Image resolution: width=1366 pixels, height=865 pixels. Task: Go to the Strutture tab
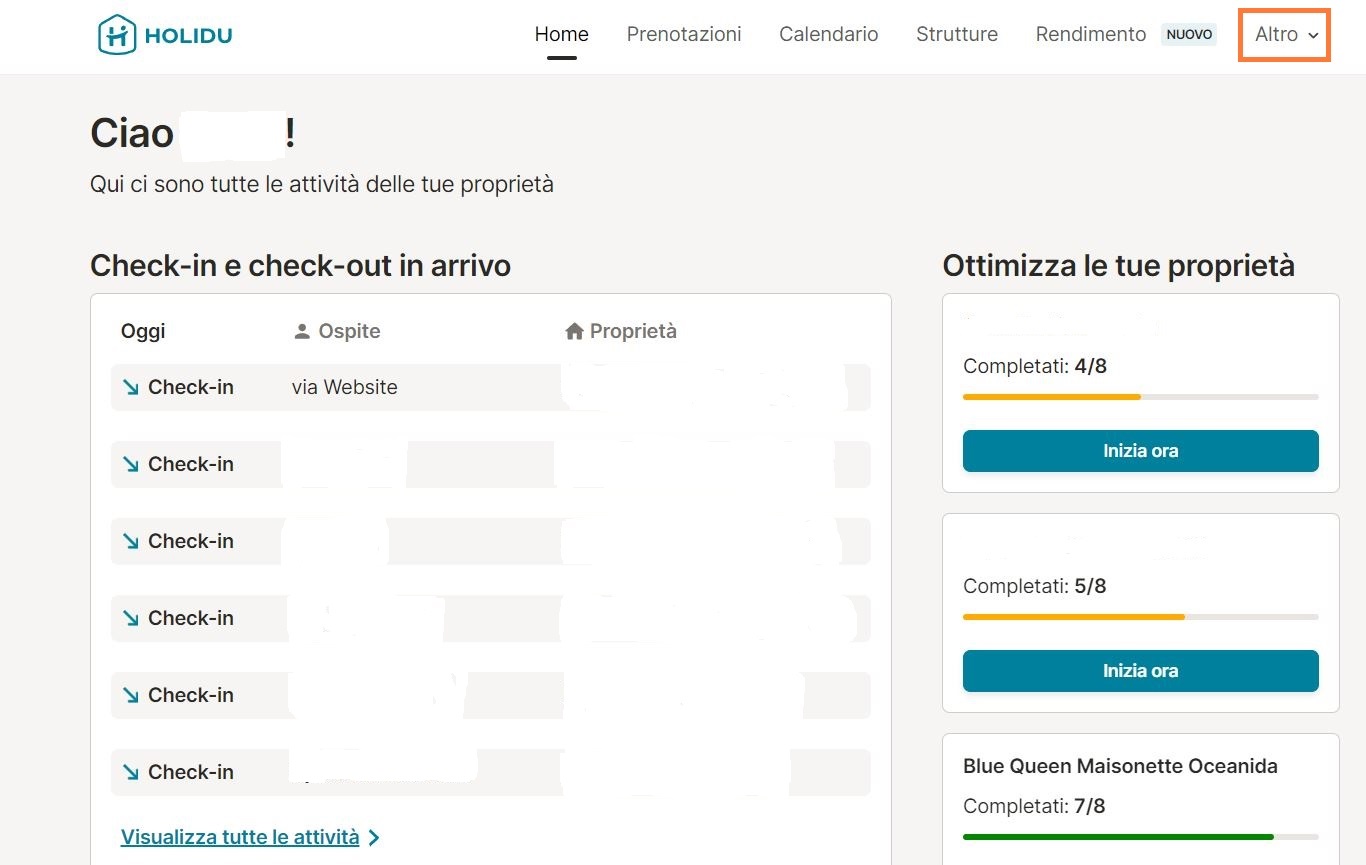tap(956, 34)
